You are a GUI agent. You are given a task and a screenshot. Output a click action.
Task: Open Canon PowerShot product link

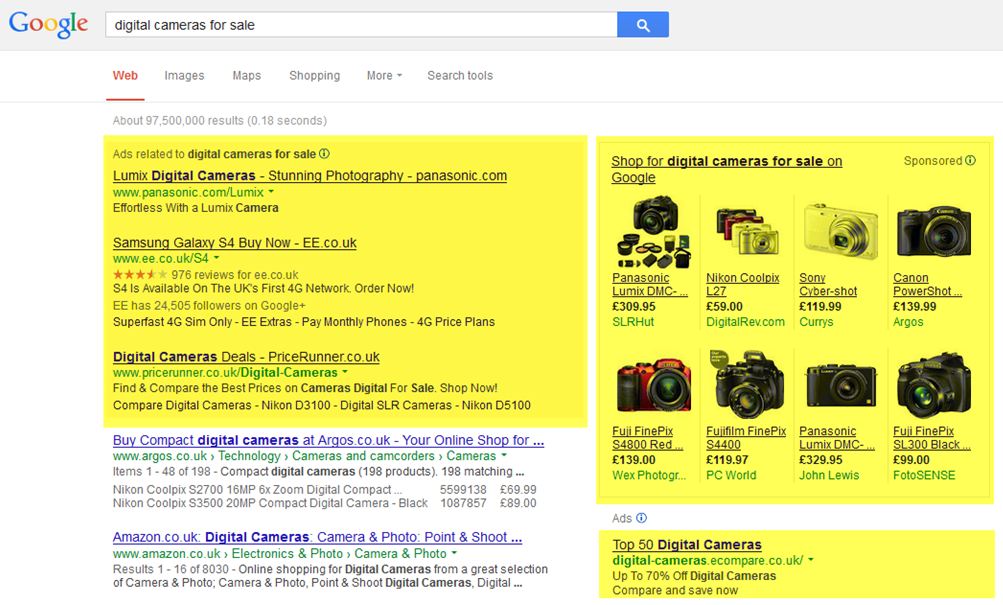pyautogui.click(x=928, y=285)
